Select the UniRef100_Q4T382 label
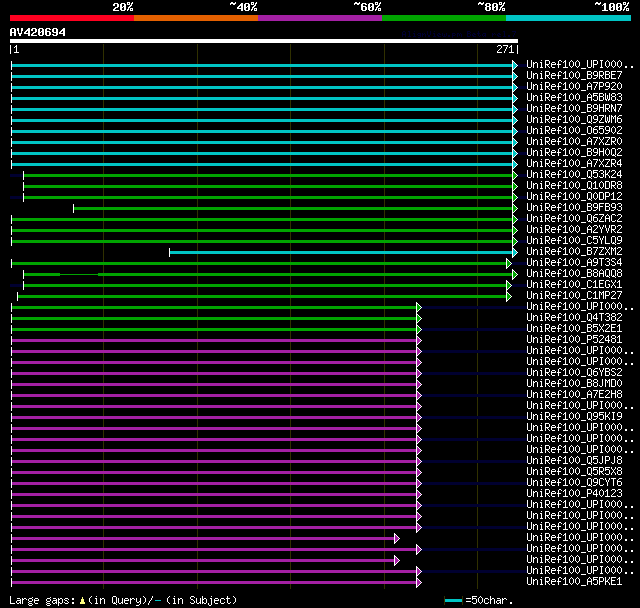 click(x=574, y=318)
